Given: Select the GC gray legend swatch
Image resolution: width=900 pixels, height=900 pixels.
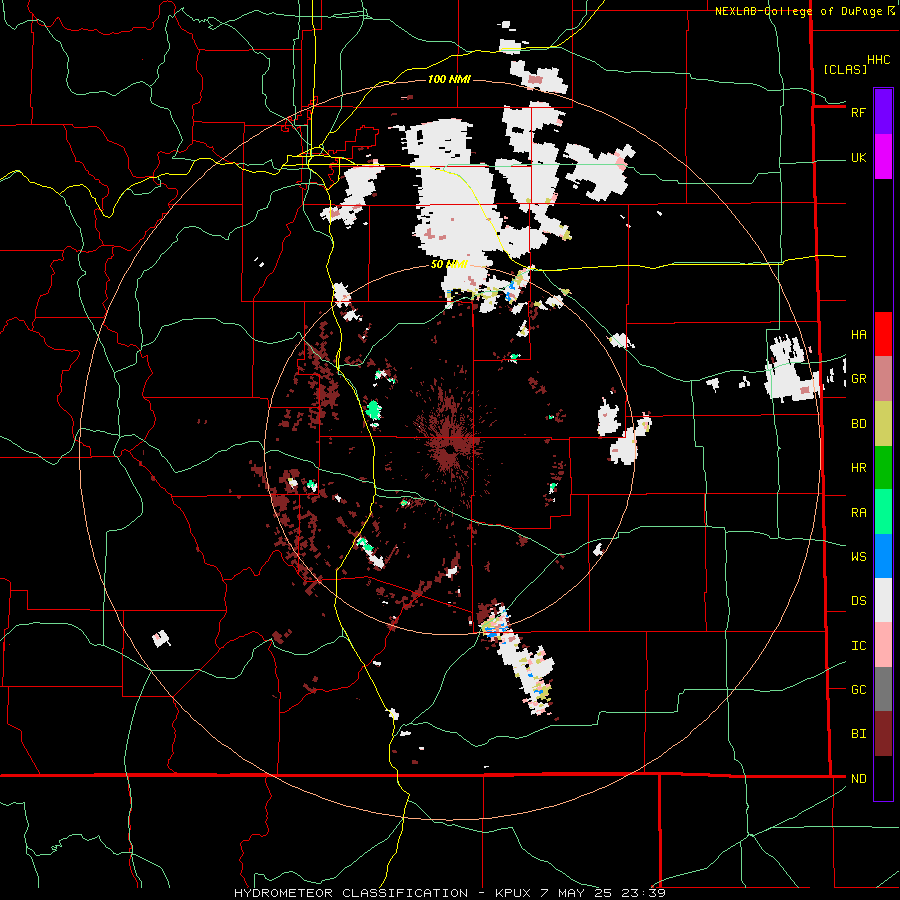Looking at the screenshot, I should coord(883,689).
